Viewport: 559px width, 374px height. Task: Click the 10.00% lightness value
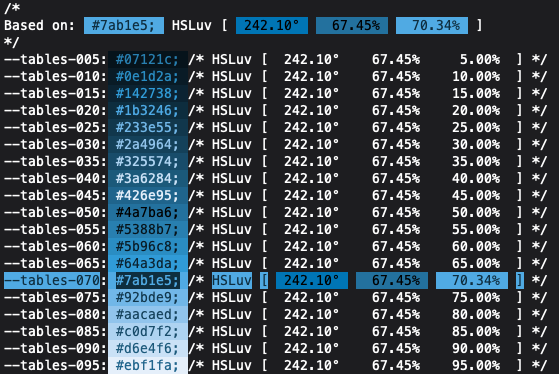click(x=476, y=77)
